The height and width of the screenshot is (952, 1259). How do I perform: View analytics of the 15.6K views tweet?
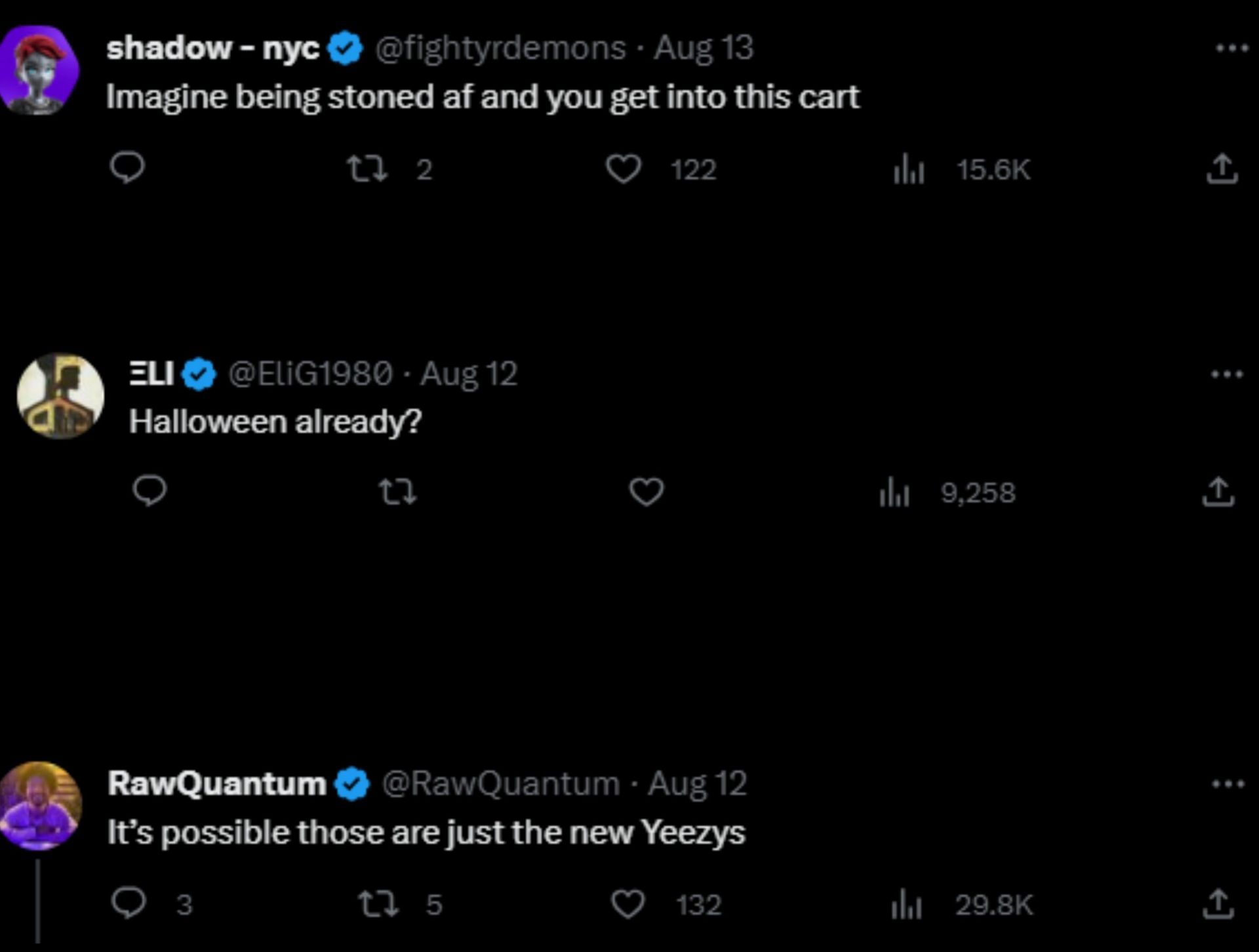coord(909,170)
